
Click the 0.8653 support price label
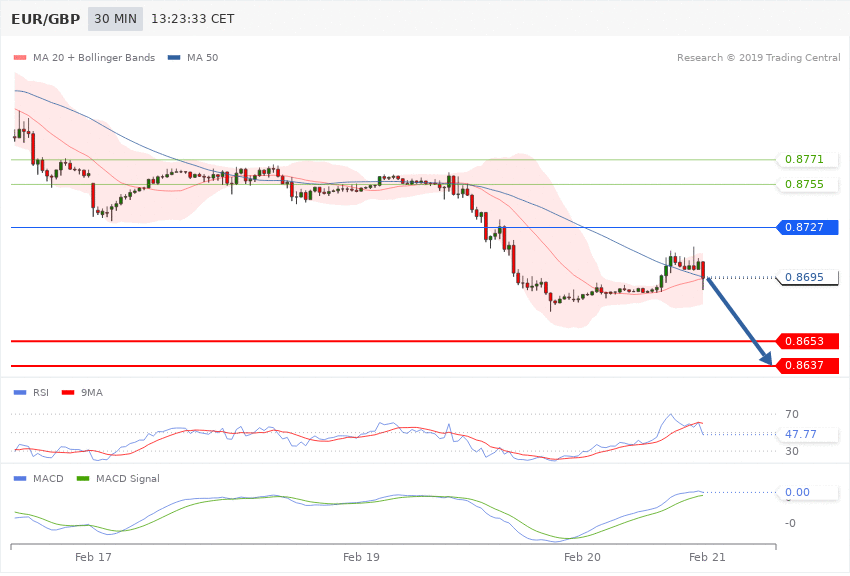pos(808,341)
